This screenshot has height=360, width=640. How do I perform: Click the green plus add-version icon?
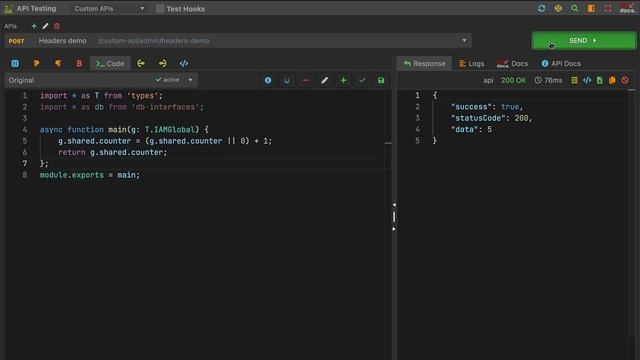point(343,80)
